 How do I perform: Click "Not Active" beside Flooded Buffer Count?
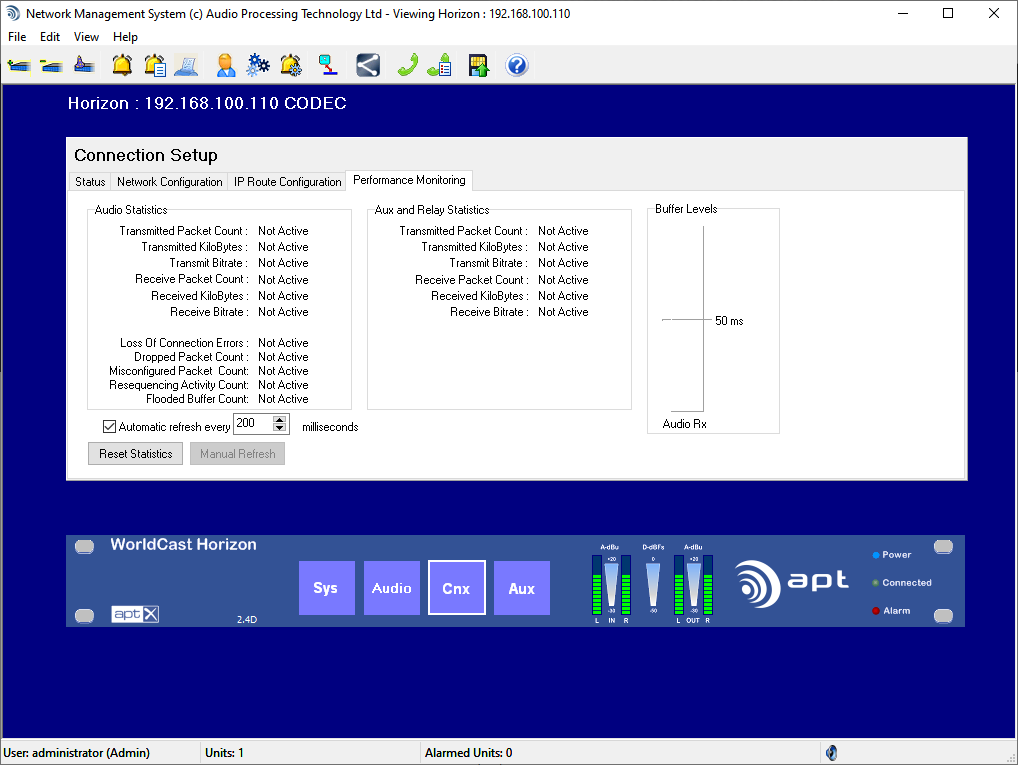coord(283,399)
